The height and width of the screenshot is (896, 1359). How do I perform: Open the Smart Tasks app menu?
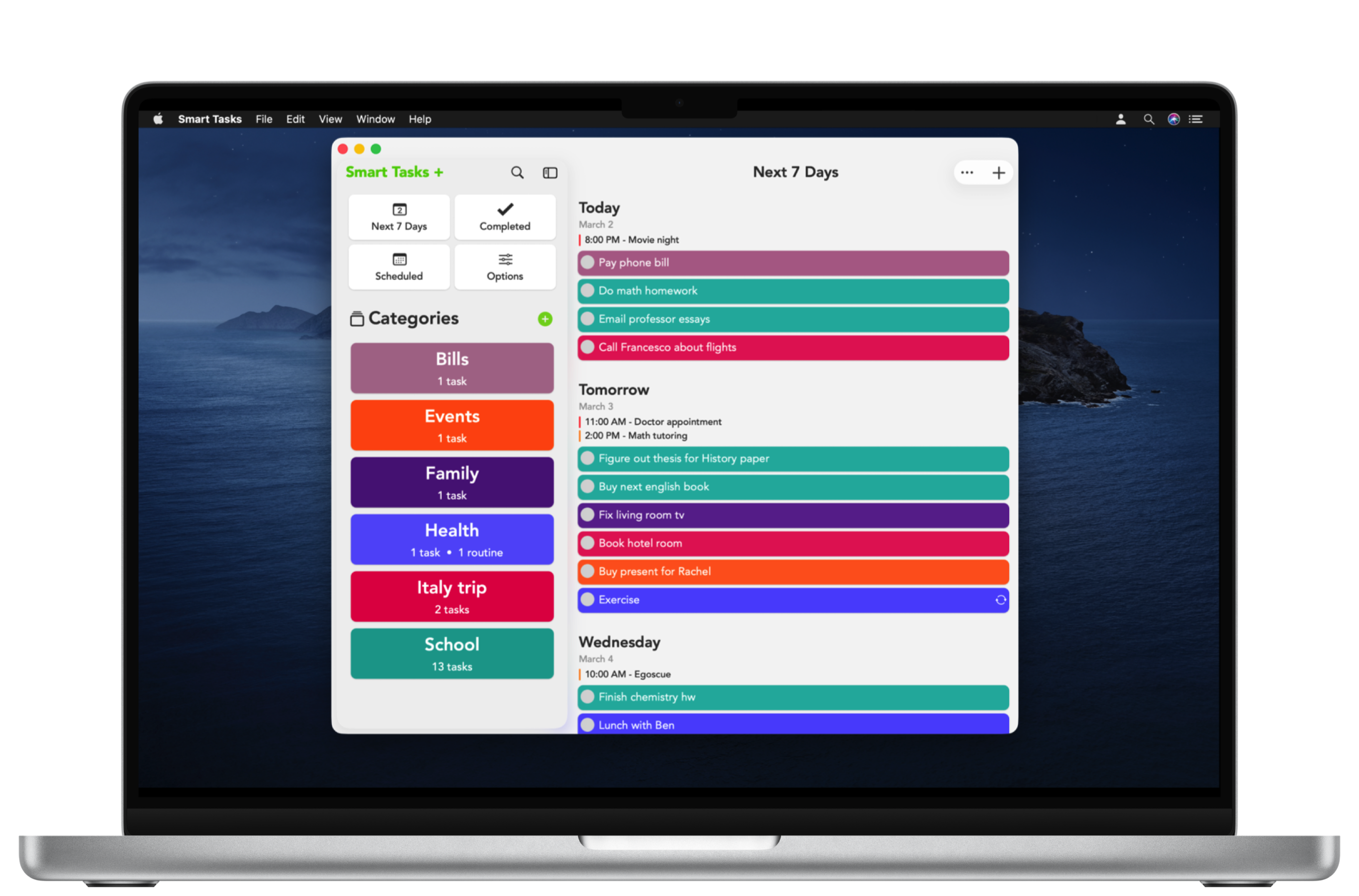(210, 119)
